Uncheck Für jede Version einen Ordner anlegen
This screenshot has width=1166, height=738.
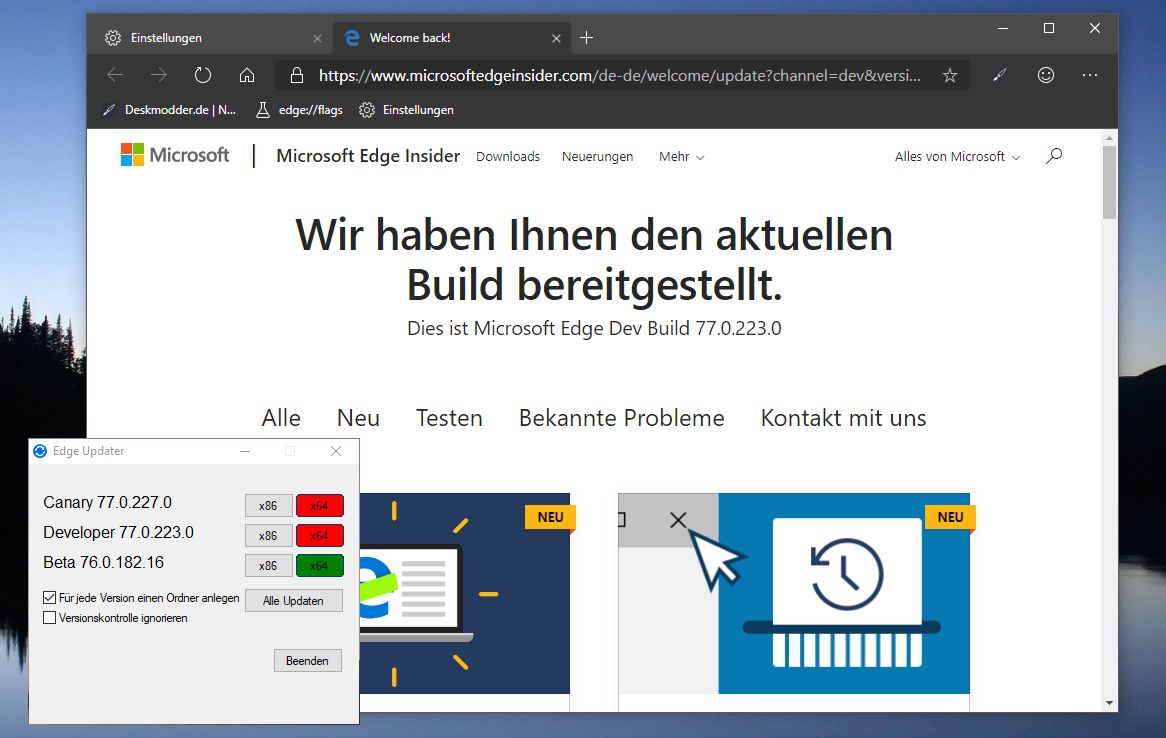point(50,597)
